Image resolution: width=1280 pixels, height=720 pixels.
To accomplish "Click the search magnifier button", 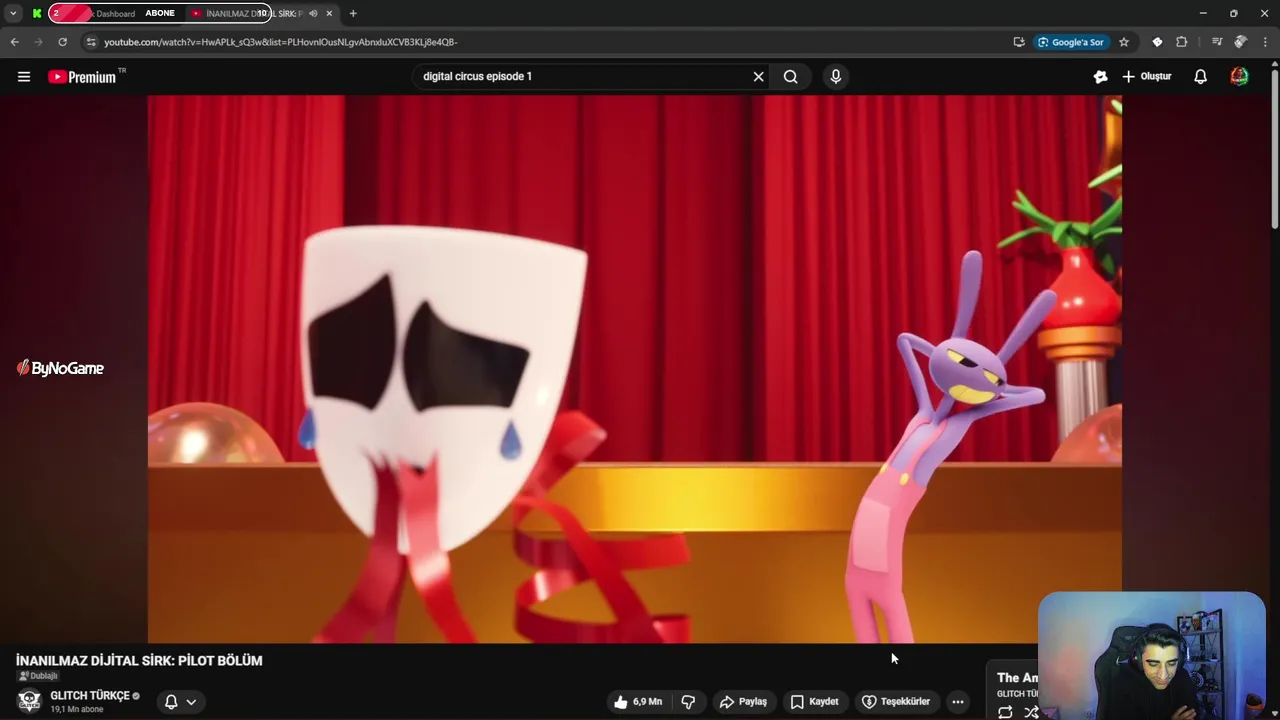I will 790,76.
